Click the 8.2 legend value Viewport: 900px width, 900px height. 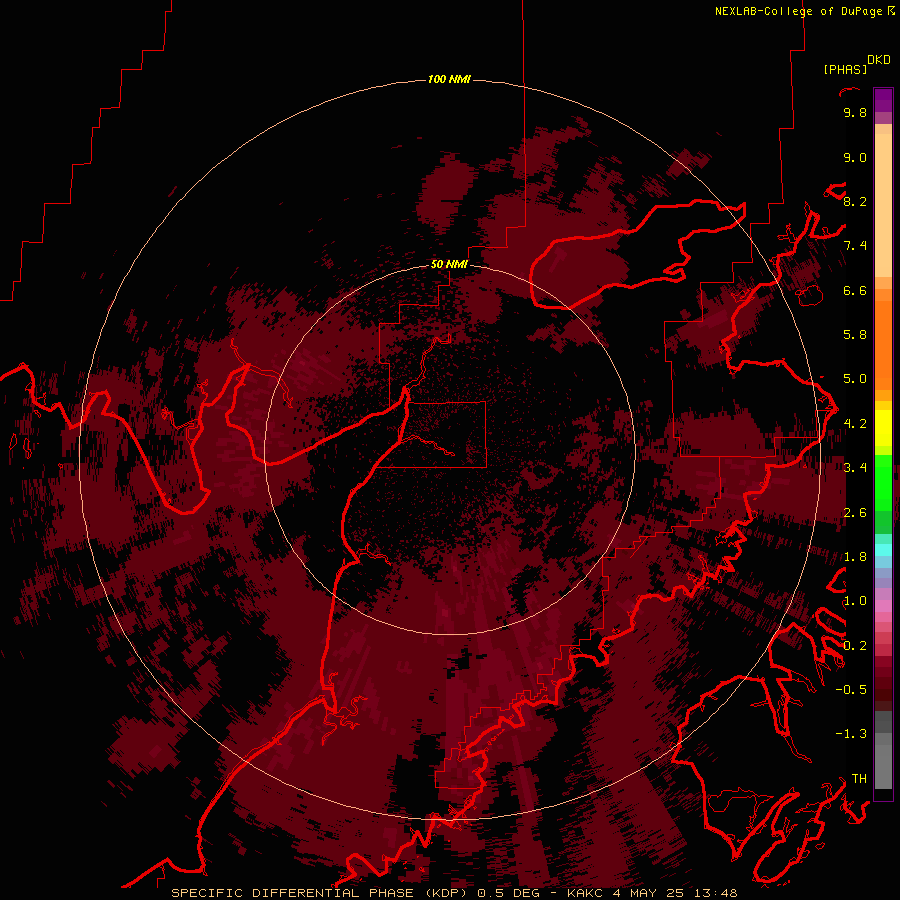tap(855, 202)
